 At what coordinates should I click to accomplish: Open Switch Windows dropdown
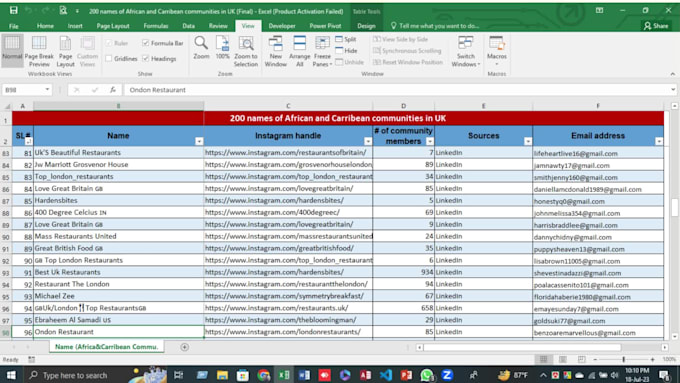pyautogui.click(x=466, y=51)
